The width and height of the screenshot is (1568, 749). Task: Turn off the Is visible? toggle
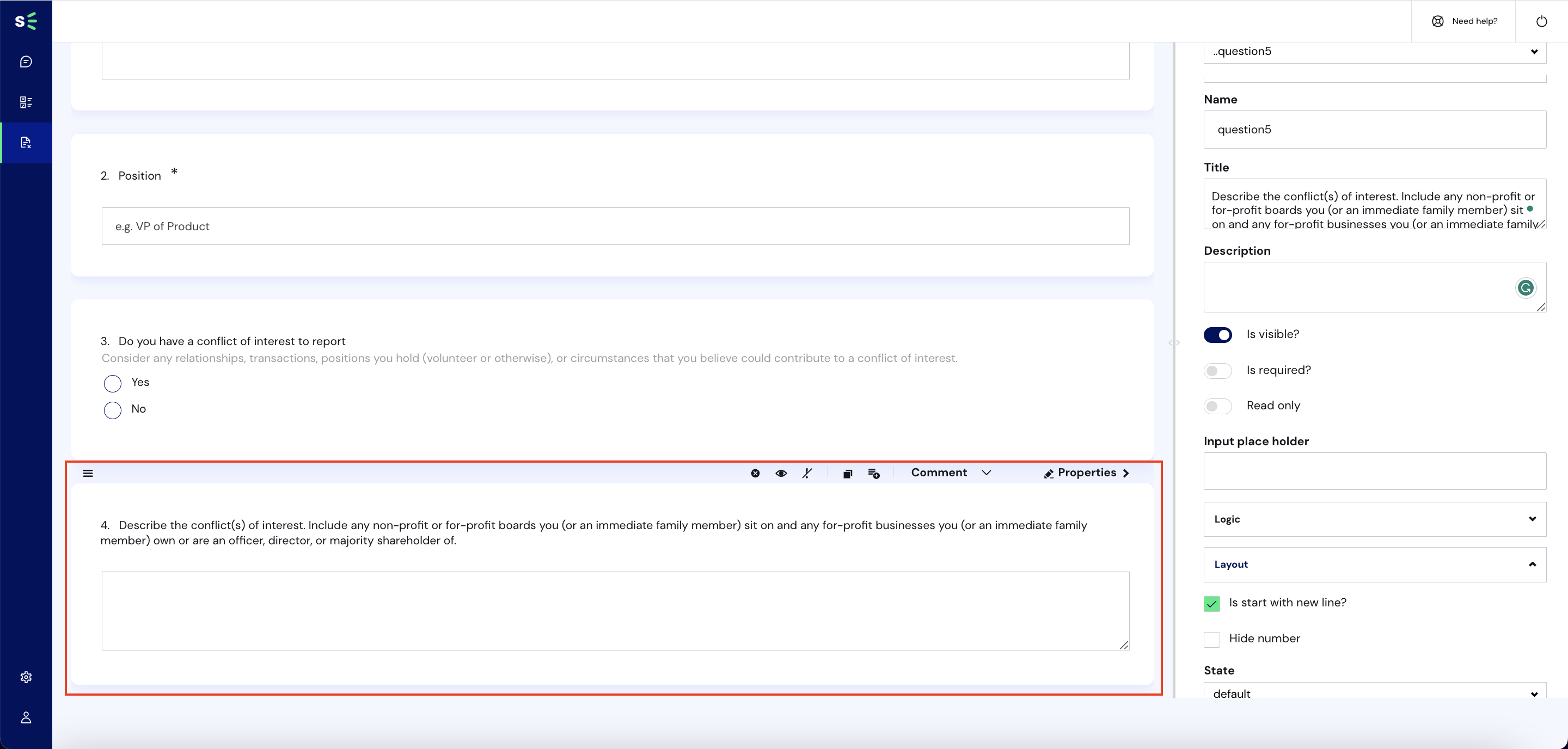click(x=1217, y=335)
